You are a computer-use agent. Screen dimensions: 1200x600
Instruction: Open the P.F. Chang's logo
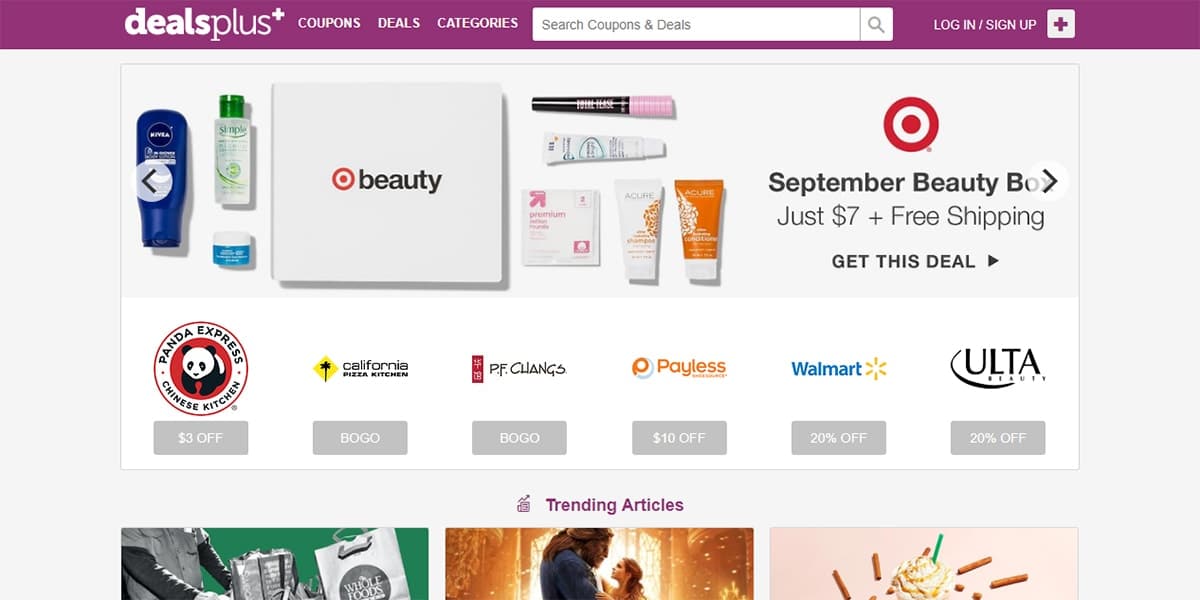[x=519, y=369]
